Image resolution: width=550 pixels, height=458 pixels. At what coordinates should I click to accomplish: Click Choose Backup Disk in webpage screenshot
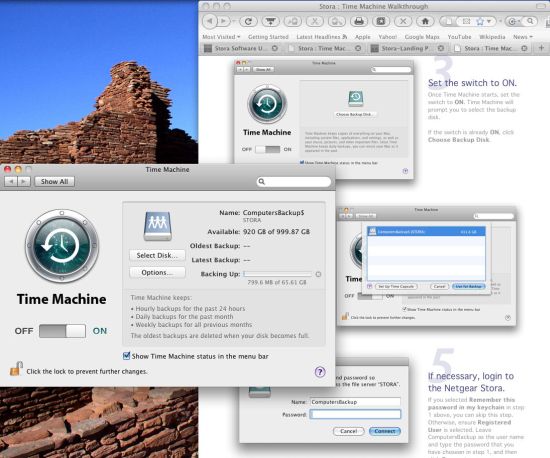pyautogui.click(x=354, y=115)
